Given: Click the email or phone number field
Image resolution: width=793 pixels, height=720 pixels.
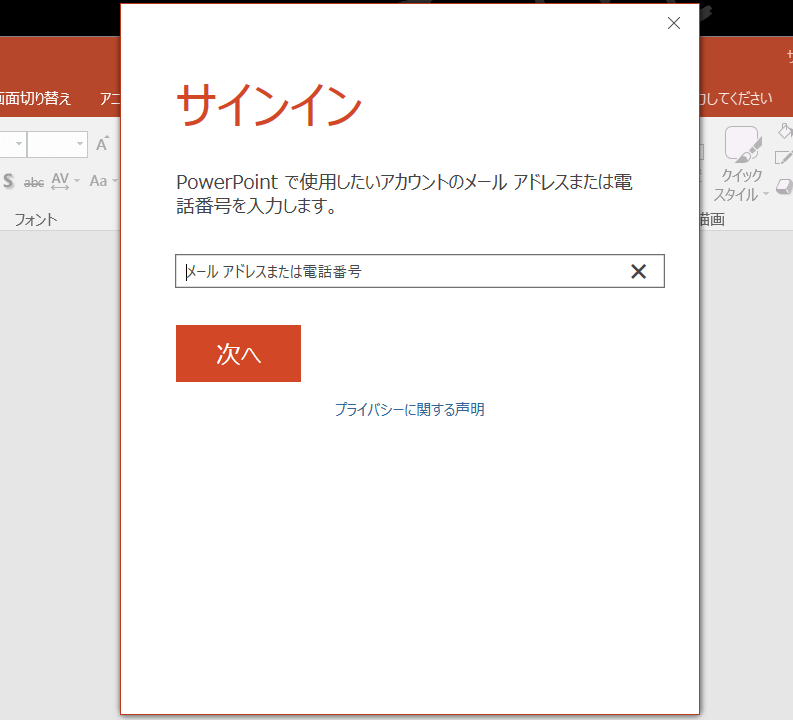Looking at the screenshot, I should (x=400, y=271).
